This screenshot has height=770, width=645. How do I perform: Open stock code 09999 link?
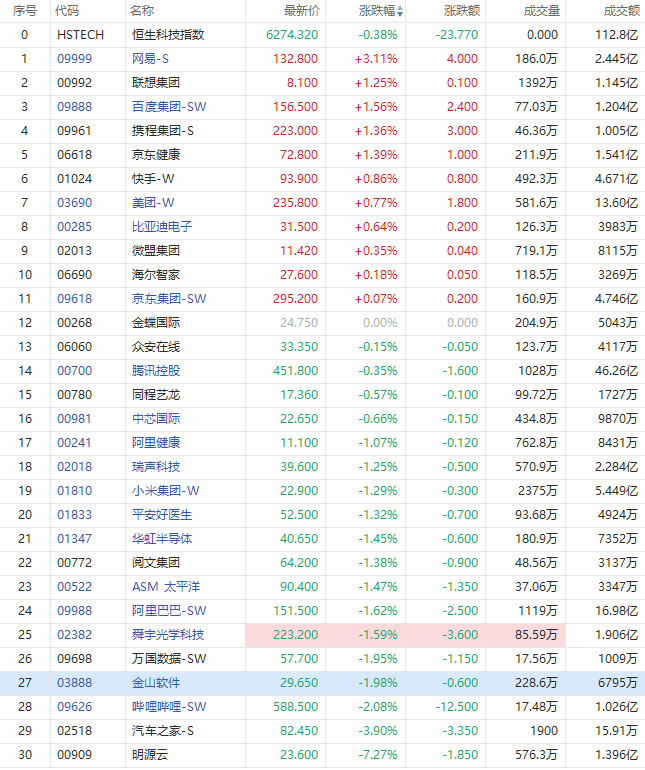point(74,59)
